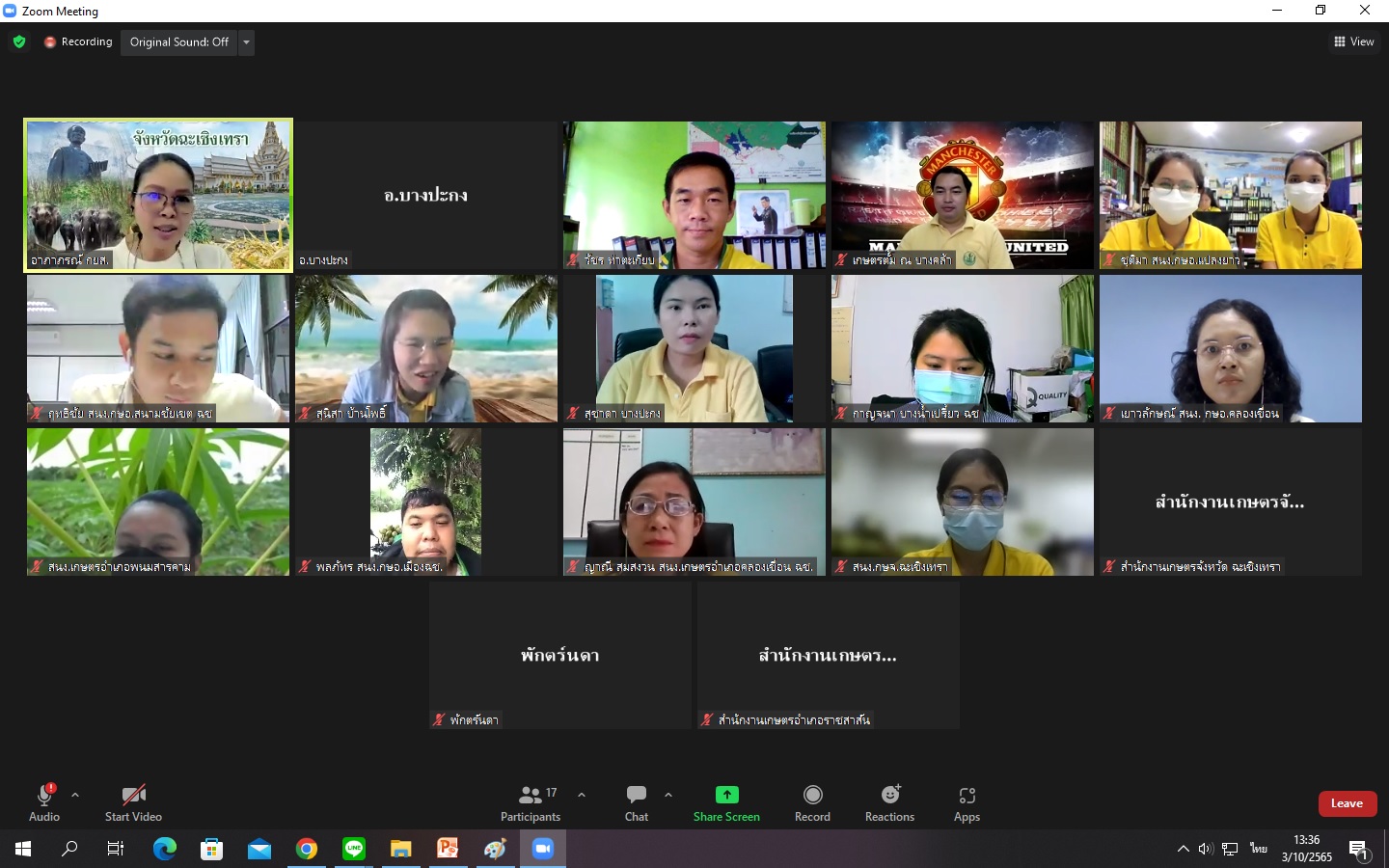Open LINE from the taskbar
This screenshot has width=1389, height=868.
tap(354, 849)
